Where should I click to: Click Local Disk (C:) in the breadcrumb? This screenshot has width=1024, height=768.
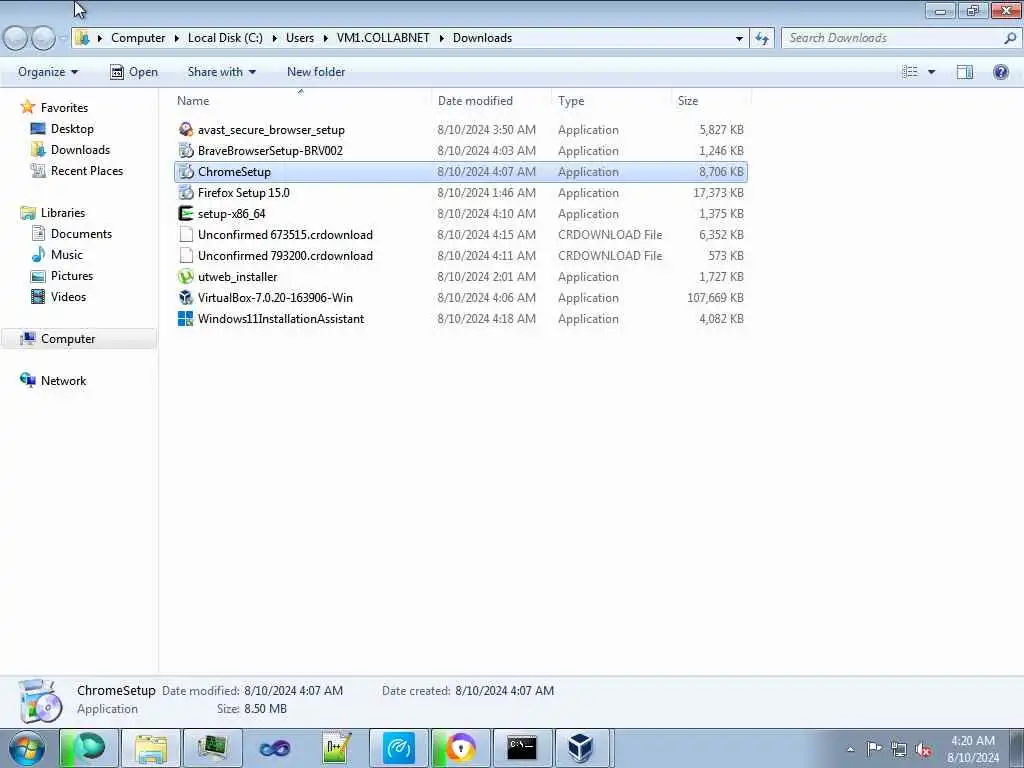point(225,38)
